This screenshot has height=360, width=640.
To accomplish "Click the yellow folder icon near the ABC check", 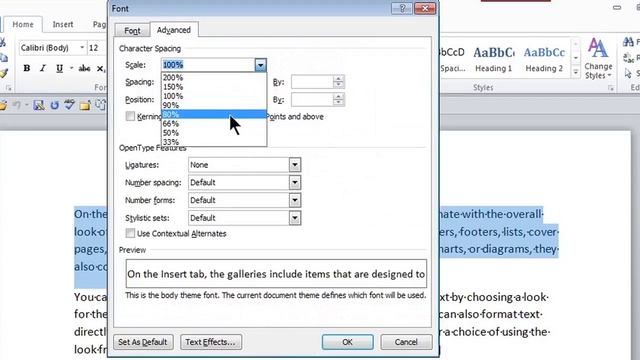I will coord(85,106).
